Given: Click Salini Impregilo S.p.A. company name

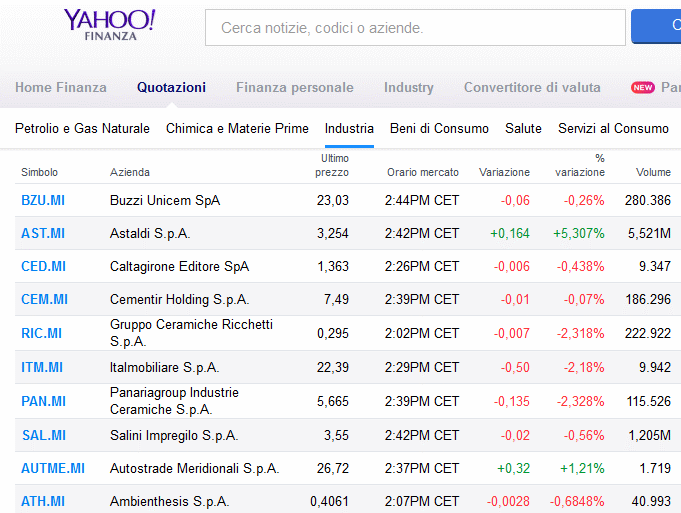Looking at the screenshot, I should pyautogui.click(x=174, y=435).
